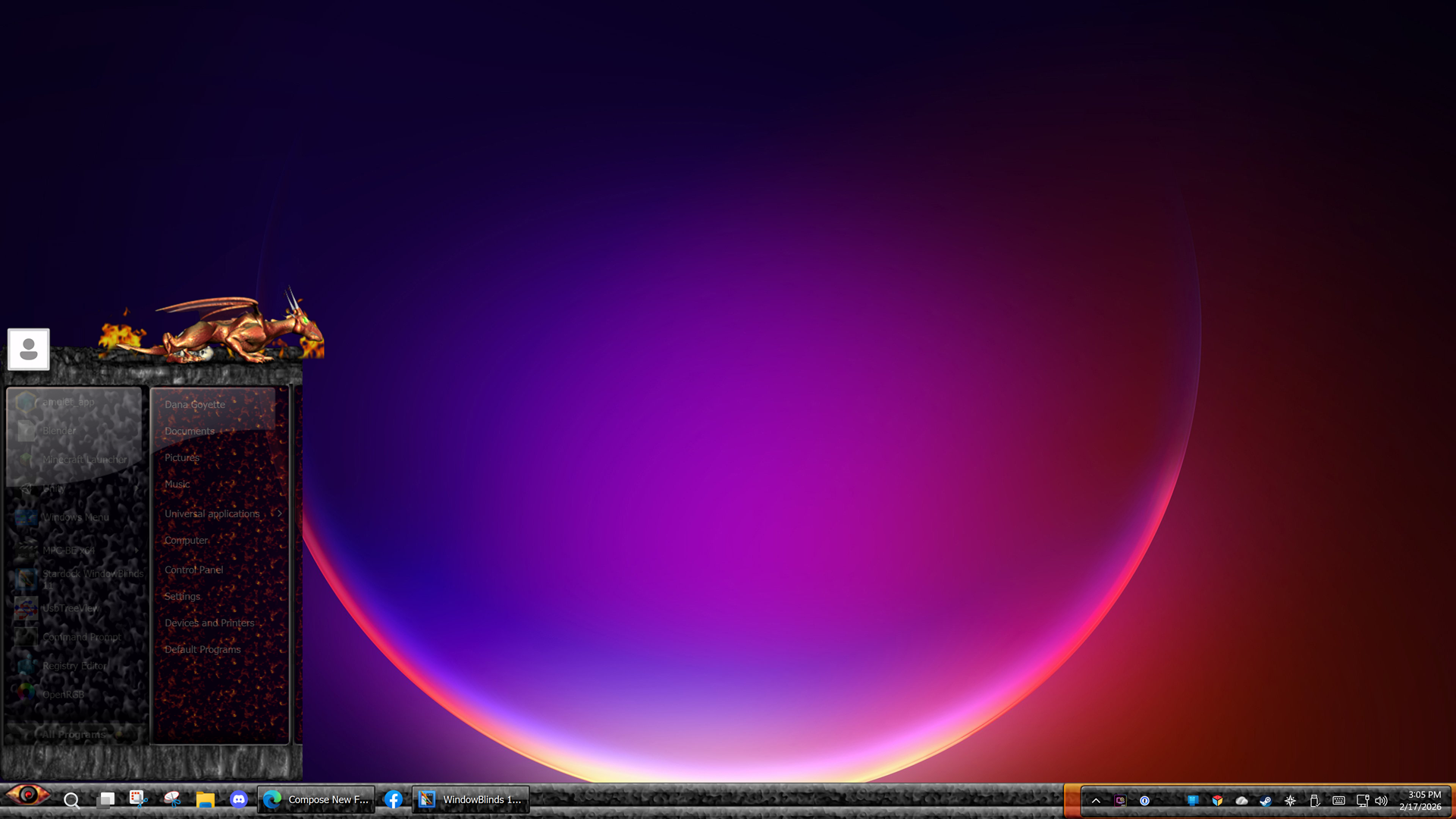Expand All Programs in Start menu
The height and width of the screenshot is (819, 1456).
tap(74, 734)
